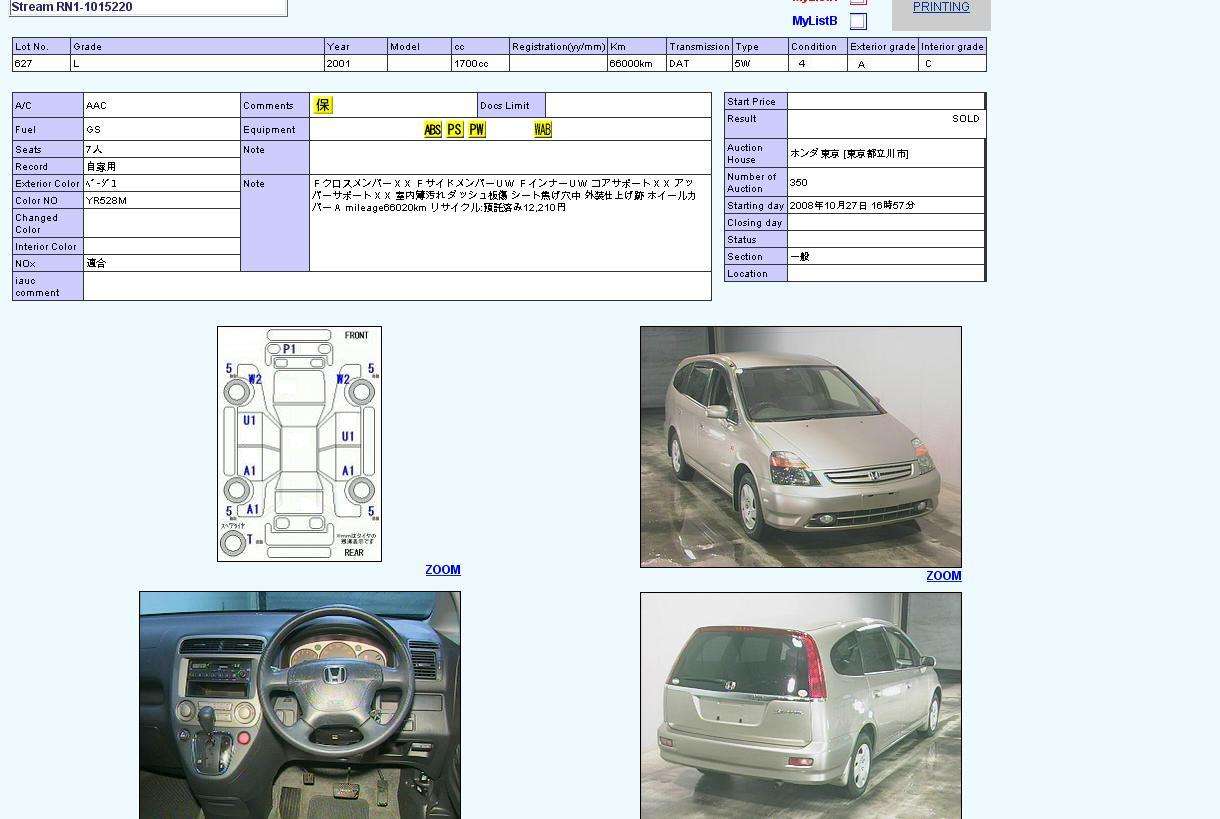Click the 7人 seats value
This screenshot has width=1220, height=819.
click(94, 149)
